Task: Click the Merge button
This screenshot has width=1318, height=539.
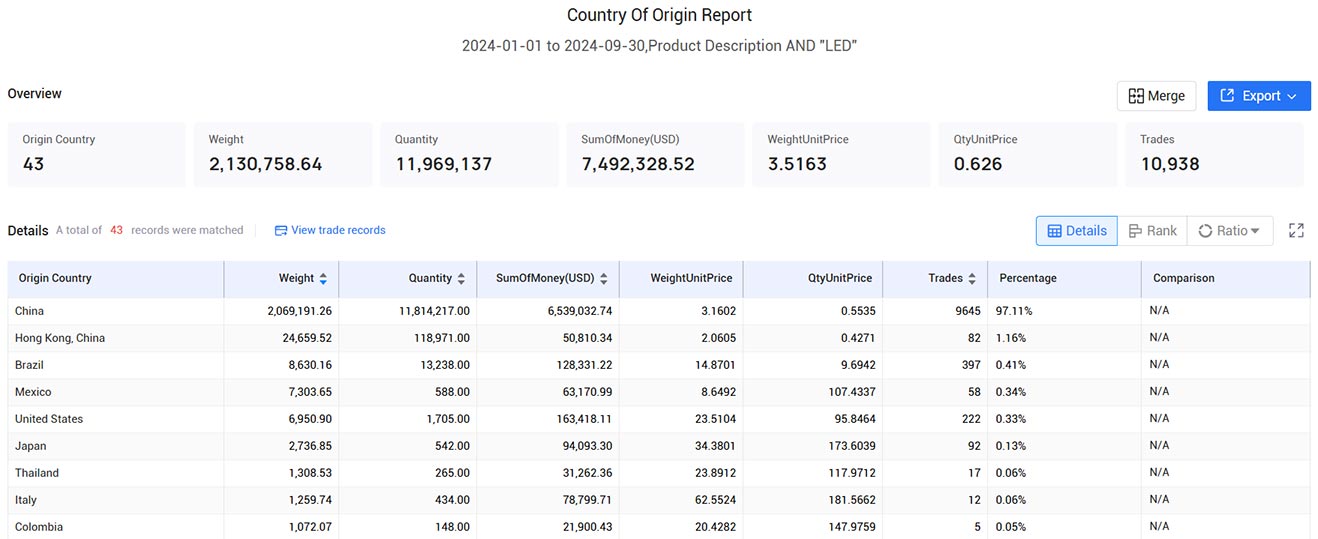Action: [x=1156, y=96]
